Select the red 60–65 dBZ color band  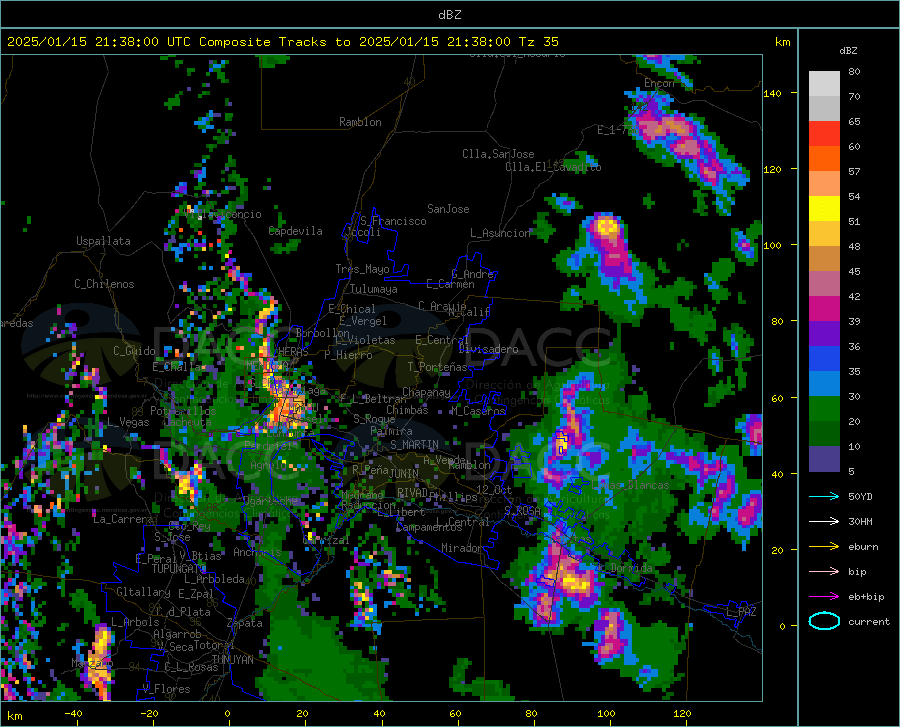coord(824,134)
